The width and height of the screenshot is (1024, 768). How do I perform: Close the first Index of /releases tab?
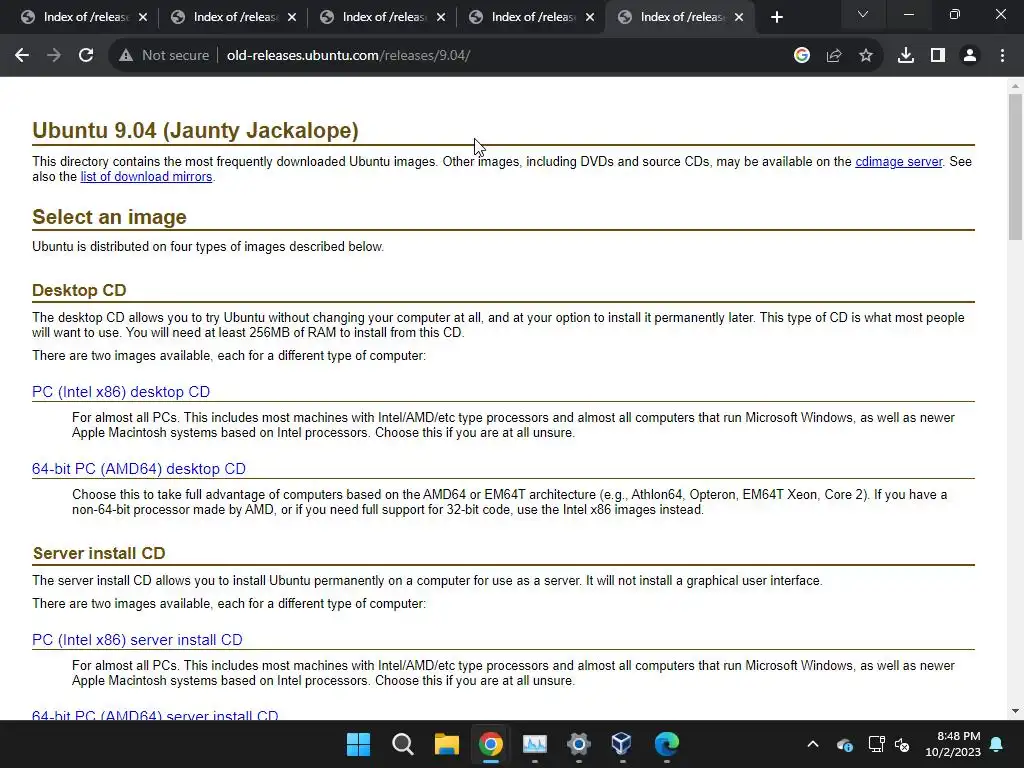tap(143, 17)
